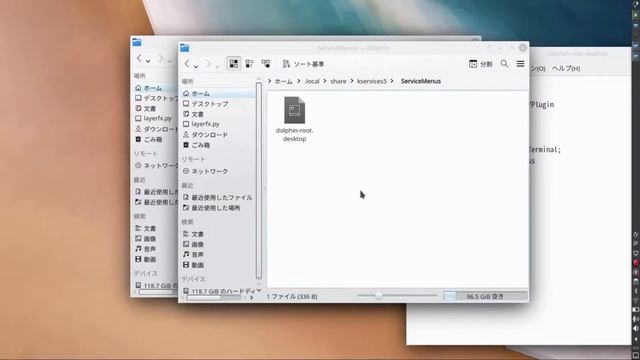Screen dimensions: 640x360
Task: Click the 1 ファイル (336 B) status text
Action: (x=292, y=296)
